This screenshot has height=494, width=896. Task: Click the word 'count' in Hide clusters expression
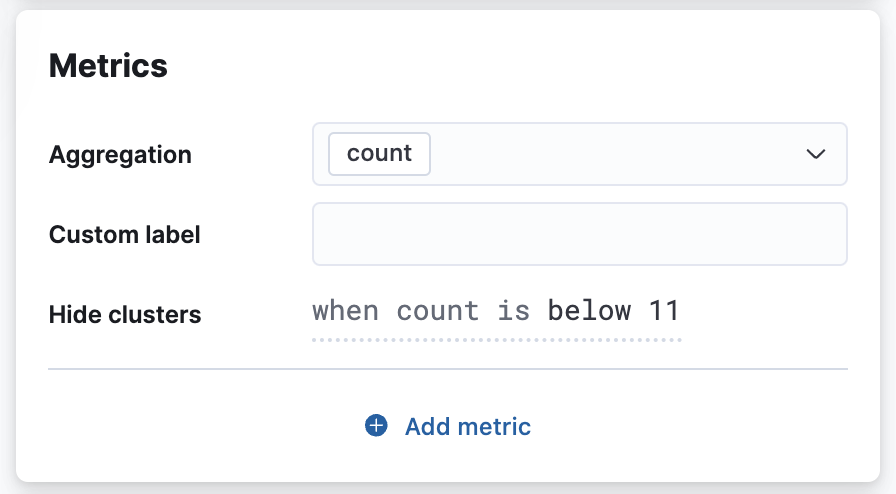[x=438, y=311]
